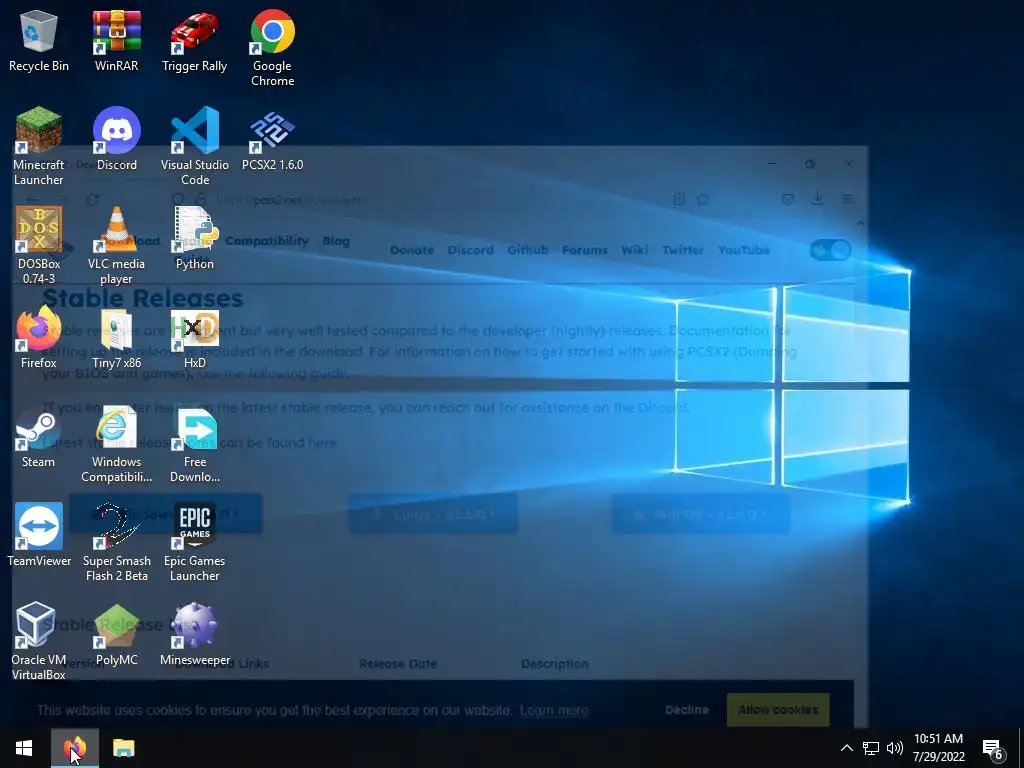Open the Learn more cookie link

[554, 710]
